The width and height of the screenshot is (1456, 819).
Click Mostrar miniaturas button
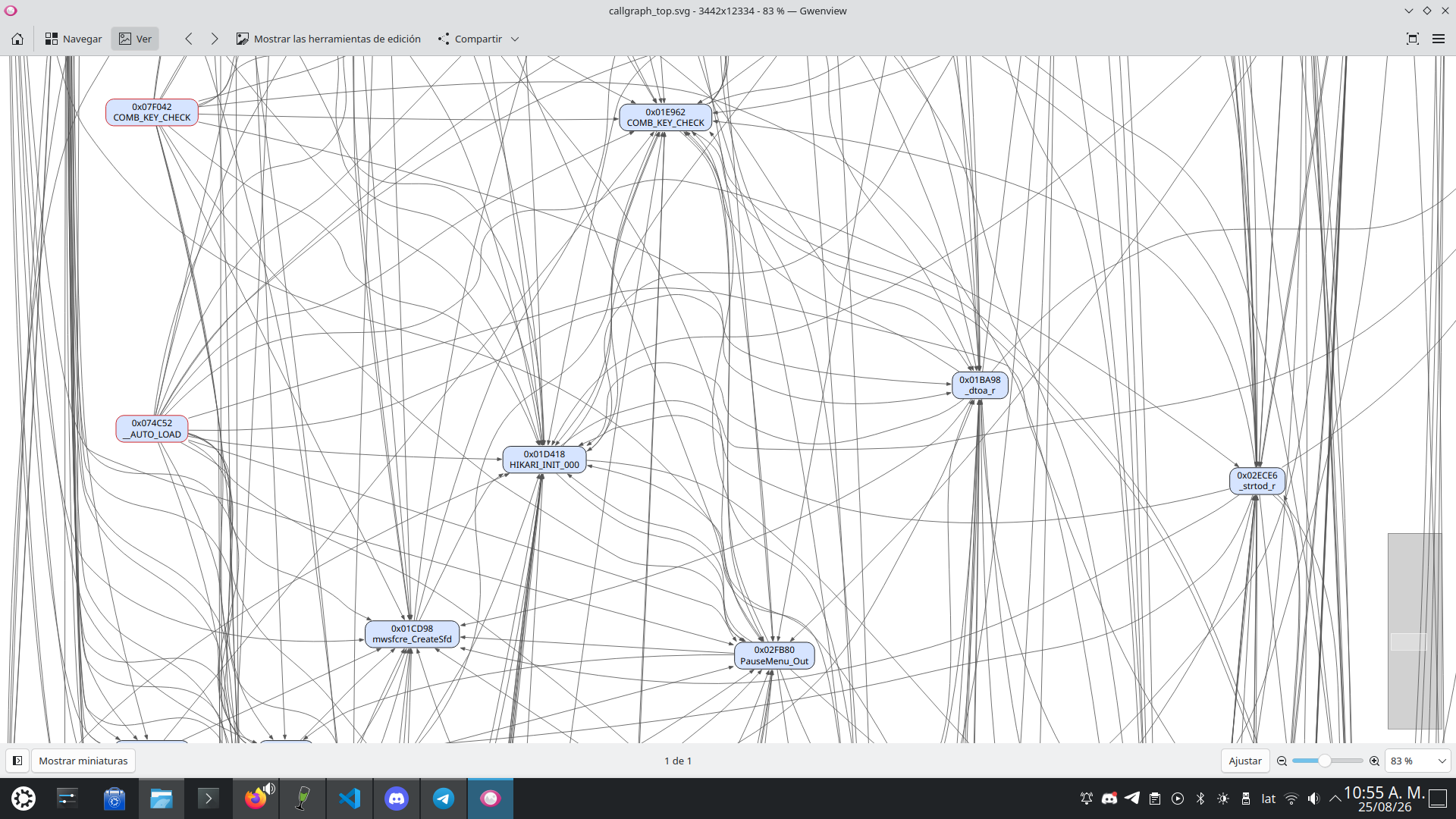[83, 761]
